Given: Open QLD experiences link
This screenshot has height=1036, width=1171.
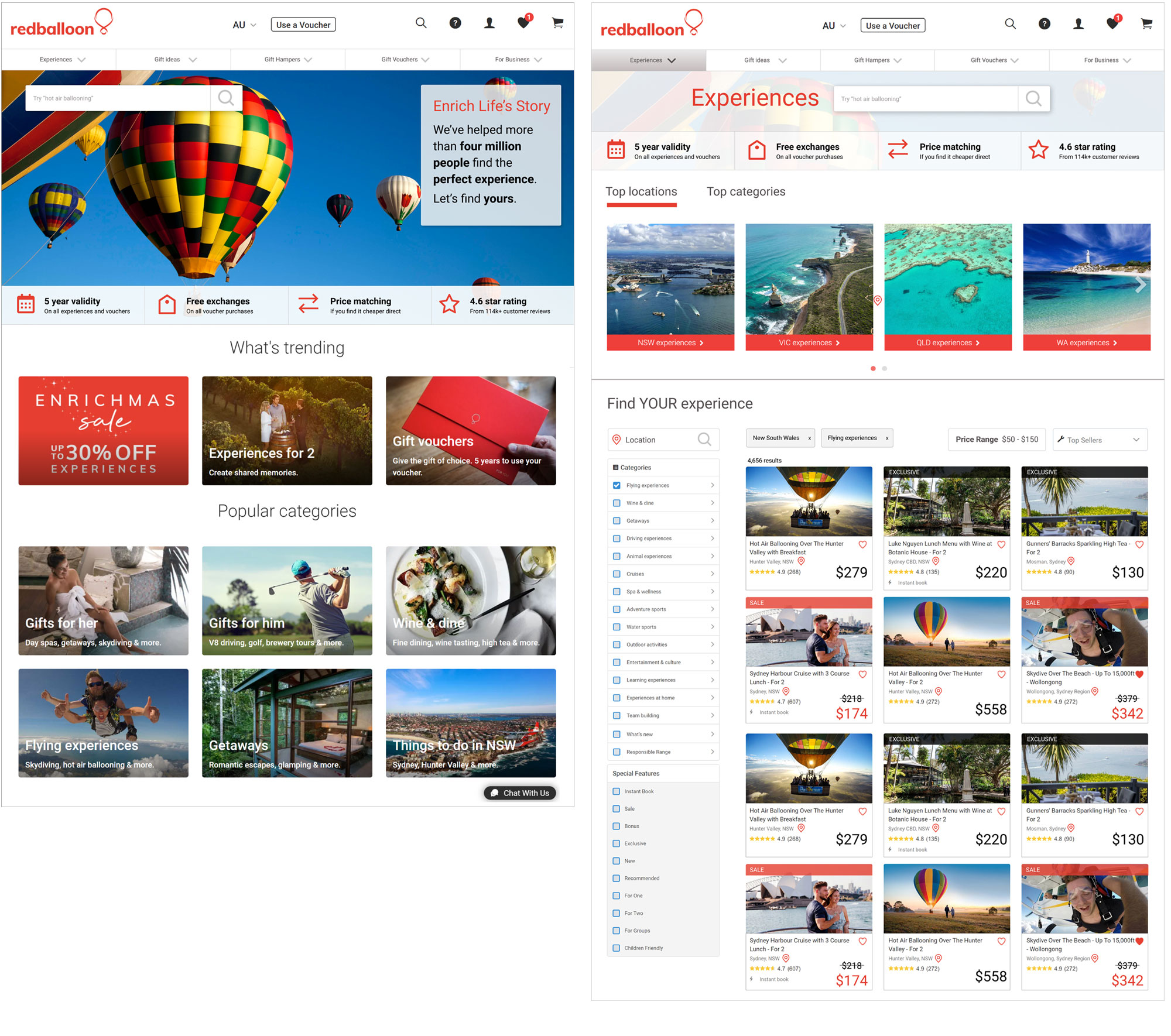Looking at the screenshot, I should pyautogui.click(x=948, y=342).
